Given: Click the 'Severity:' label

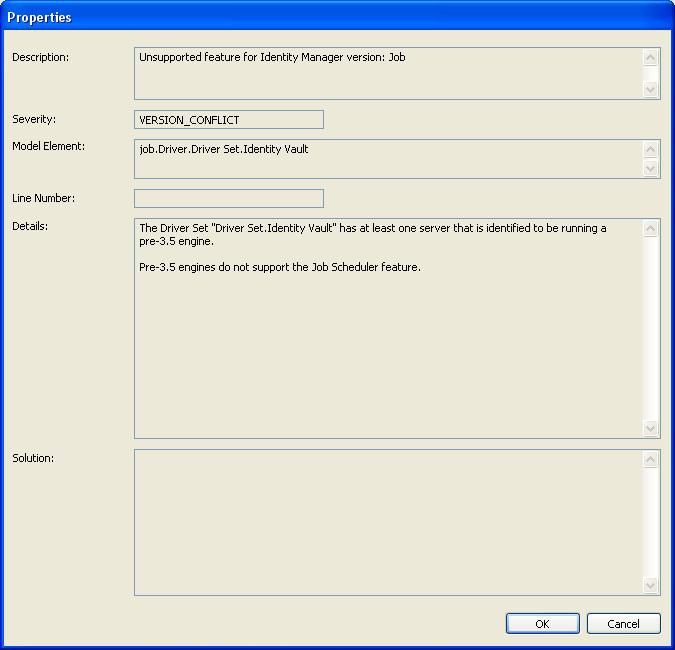Looking at the screenshot, I should tap(34, 119).
